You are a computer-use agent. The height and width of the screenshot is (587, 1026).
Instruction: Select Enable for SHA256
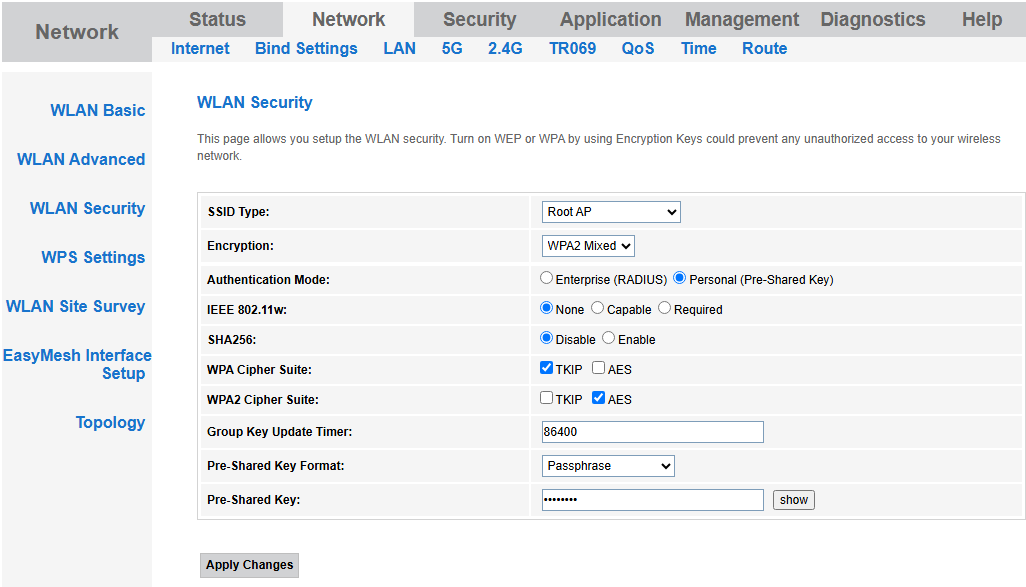pyautogui.click(x=608, y=339)
